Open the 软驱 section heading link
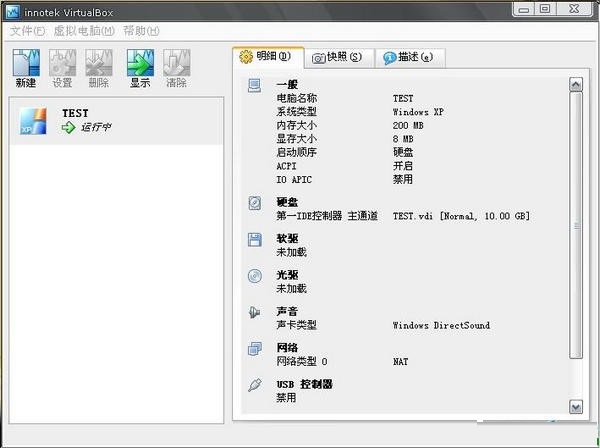This screenshot has width=600, height=448. click(287, 238)
